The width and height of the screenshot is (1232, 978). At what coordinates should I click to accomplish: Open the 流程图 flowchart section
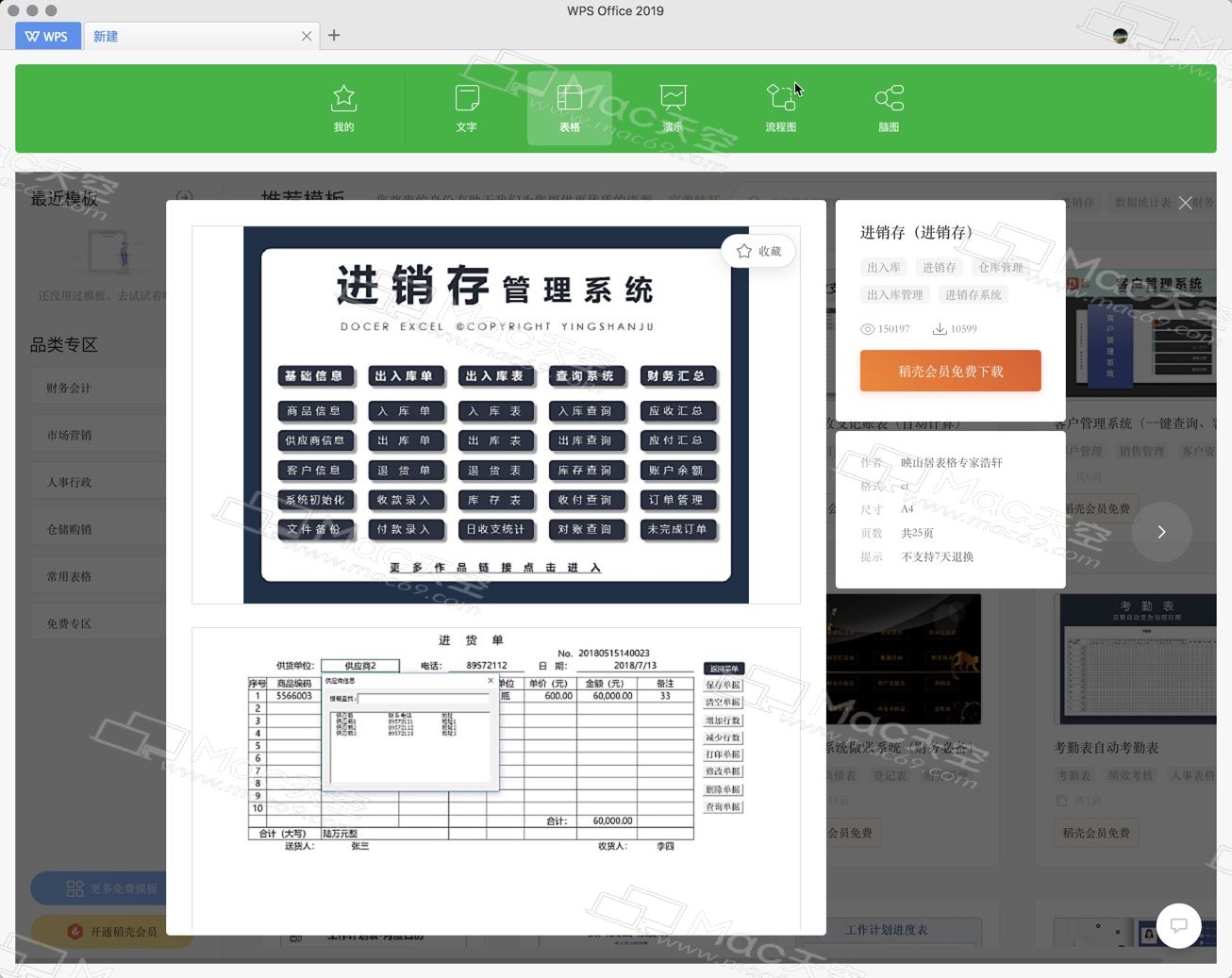tap(781, 107)
